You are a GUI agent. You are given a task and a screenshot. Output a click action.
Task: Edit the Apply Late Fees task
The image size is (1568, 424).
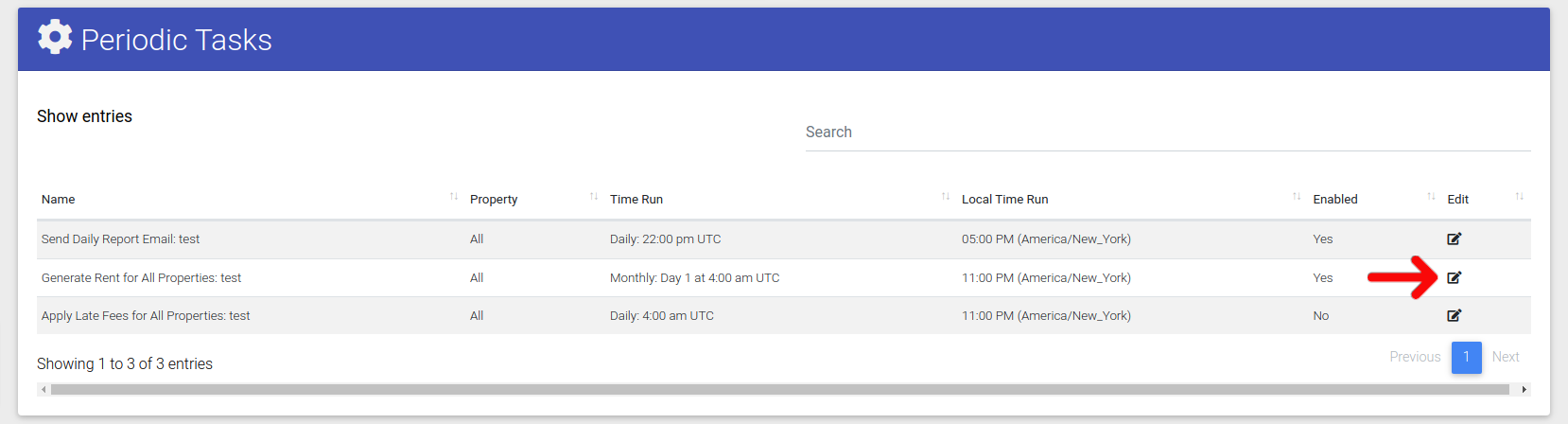click(x=1454, y=315)
